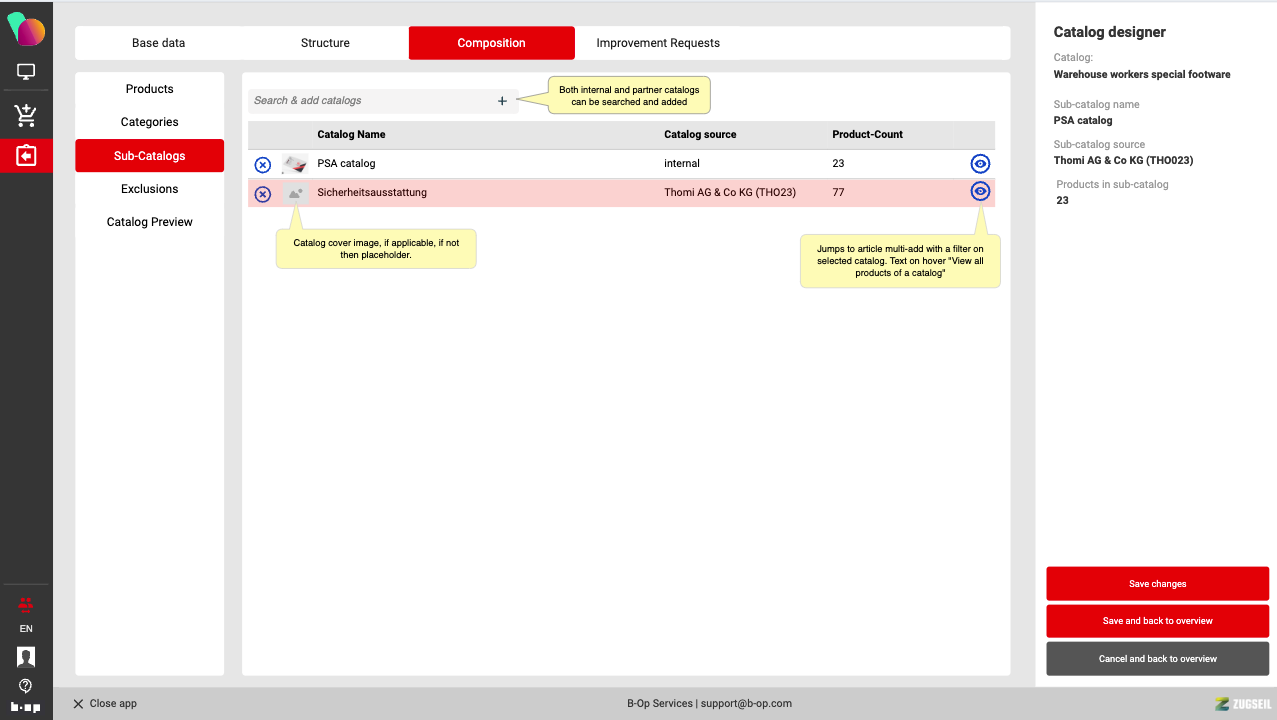Select Exclusions in the side menu

tap(149, 189)
